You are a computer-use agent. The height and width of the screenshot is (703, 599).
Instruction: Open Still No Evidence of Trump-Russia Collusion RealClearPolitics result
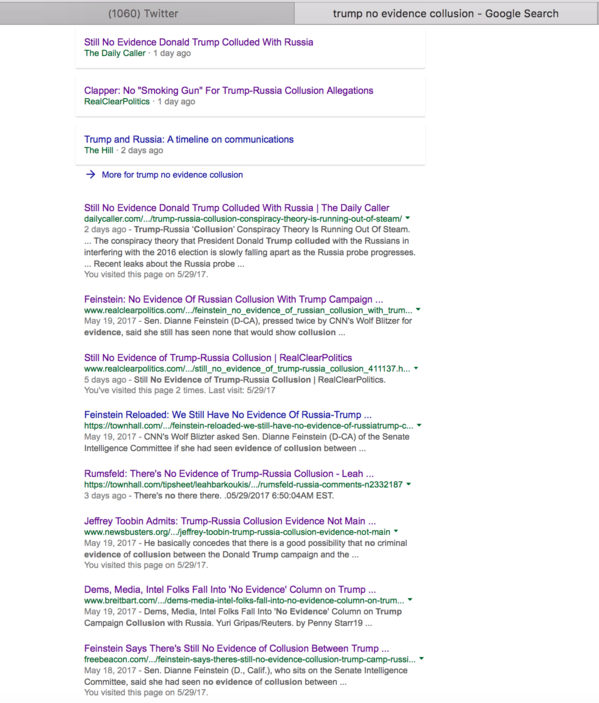coord(218,358)
